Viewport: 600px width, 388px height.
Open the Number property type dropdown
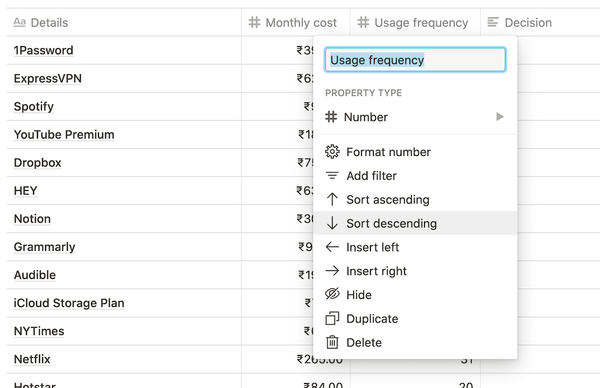click(415, 117)
